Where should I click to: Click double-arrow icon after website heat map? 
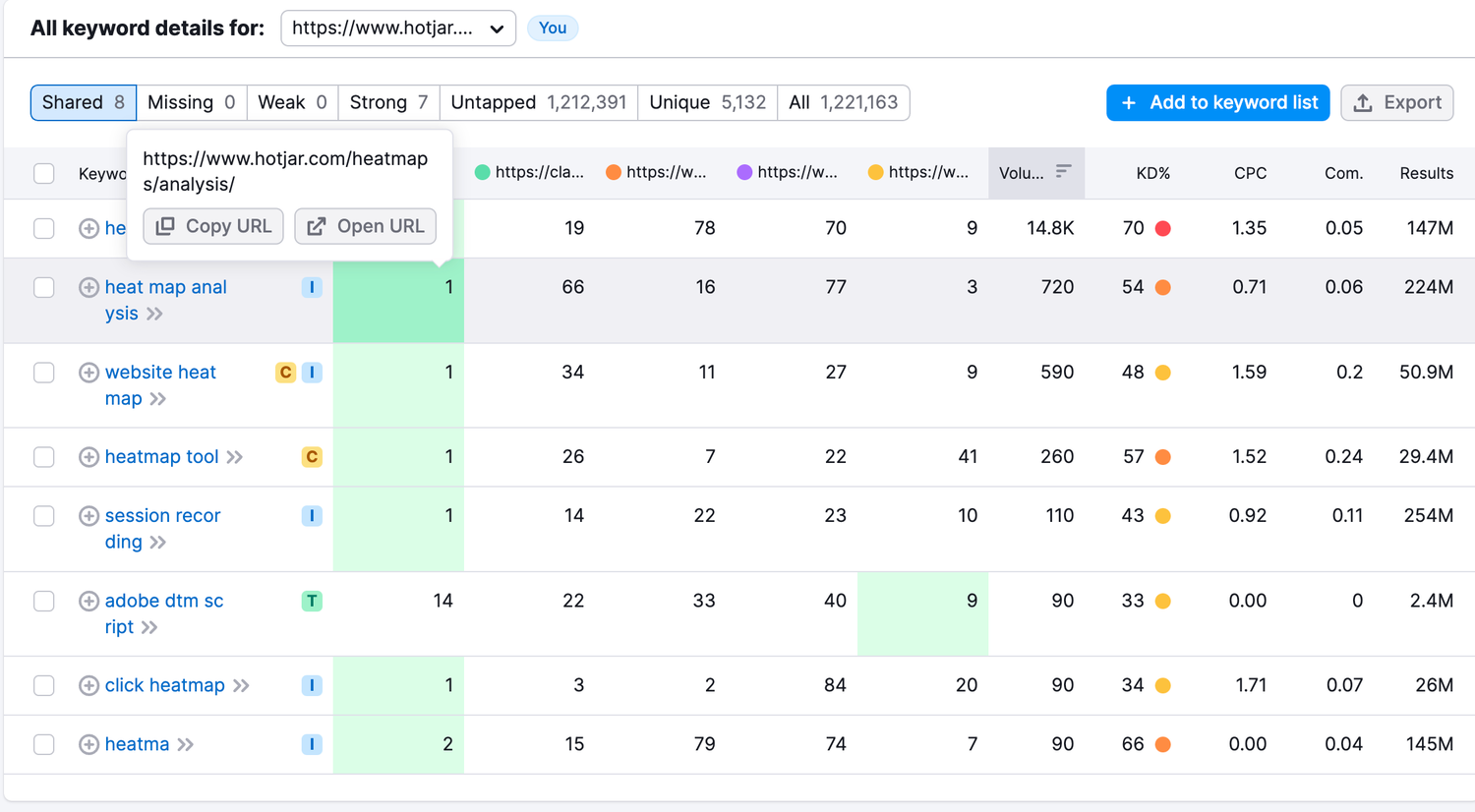[158, 399]
